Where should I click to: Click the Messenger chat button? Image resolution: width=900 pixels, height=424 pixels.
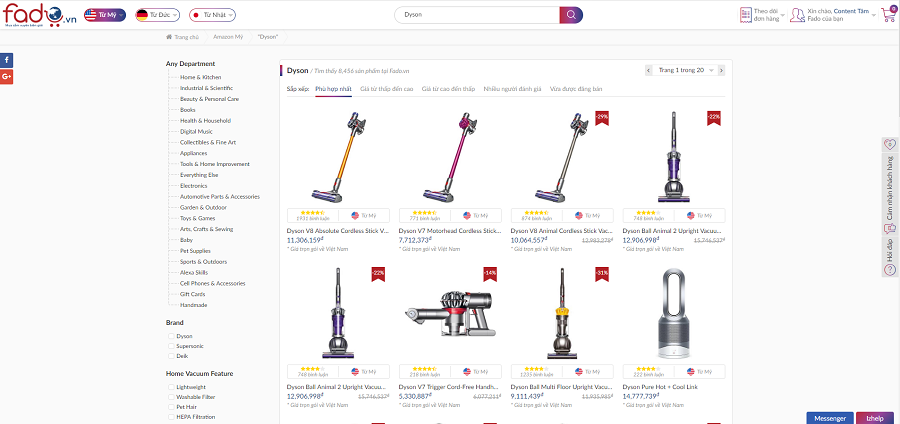pos(829,417)
